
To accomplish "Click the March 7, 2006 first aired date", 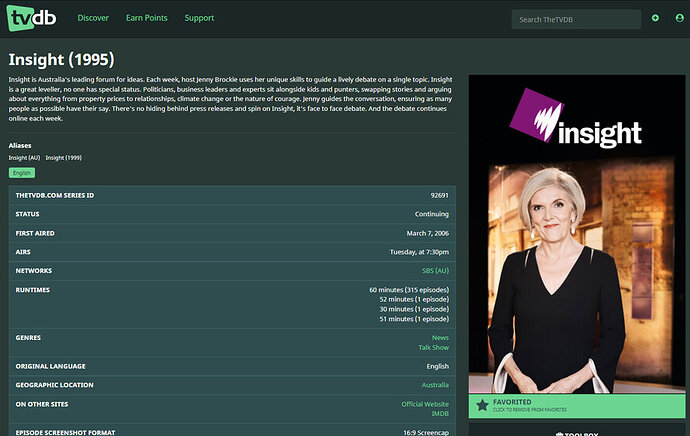I will (x=428, y=233).
